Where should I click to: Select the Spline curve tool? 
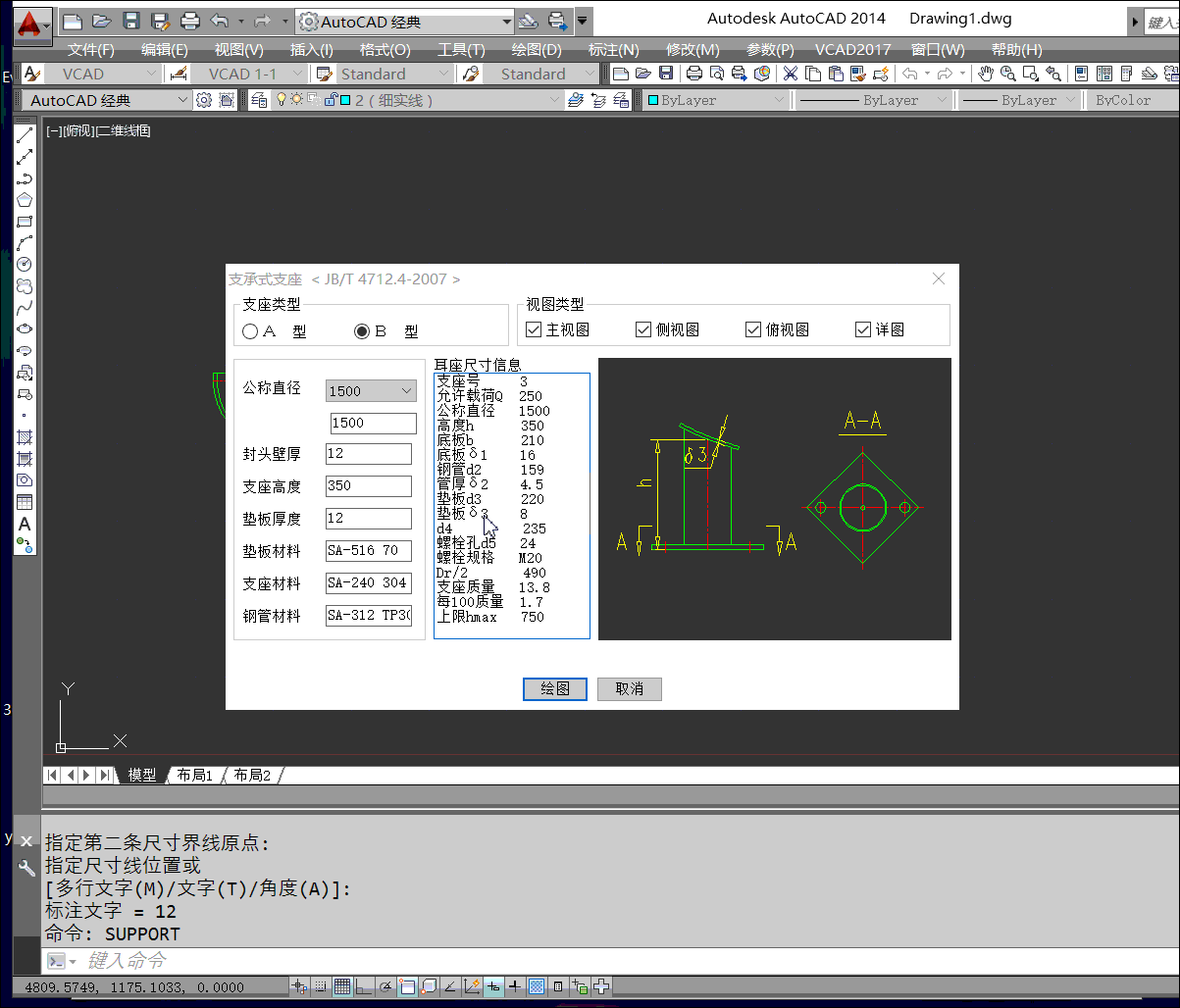tap(25, 308)
